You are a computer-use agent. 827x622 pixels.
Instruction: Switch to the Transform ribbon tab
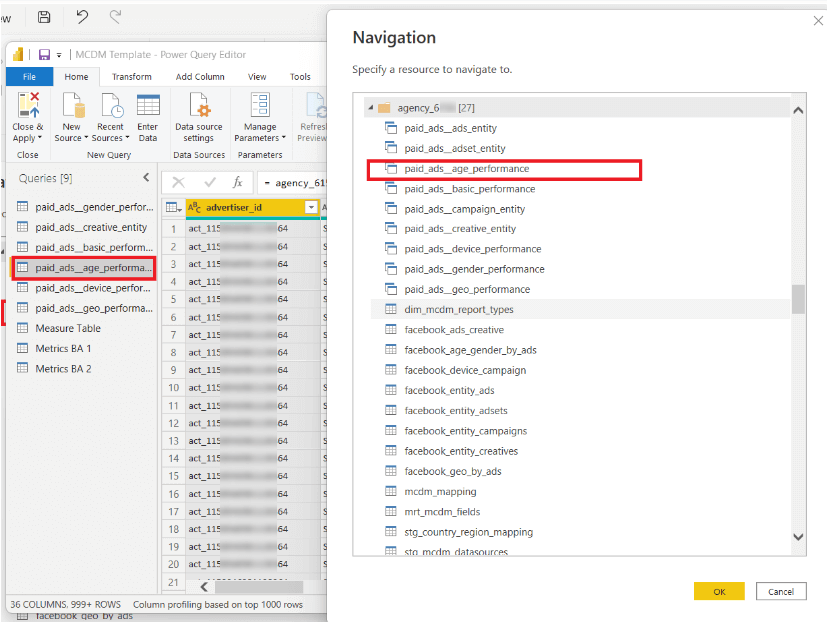click(131, 76)
